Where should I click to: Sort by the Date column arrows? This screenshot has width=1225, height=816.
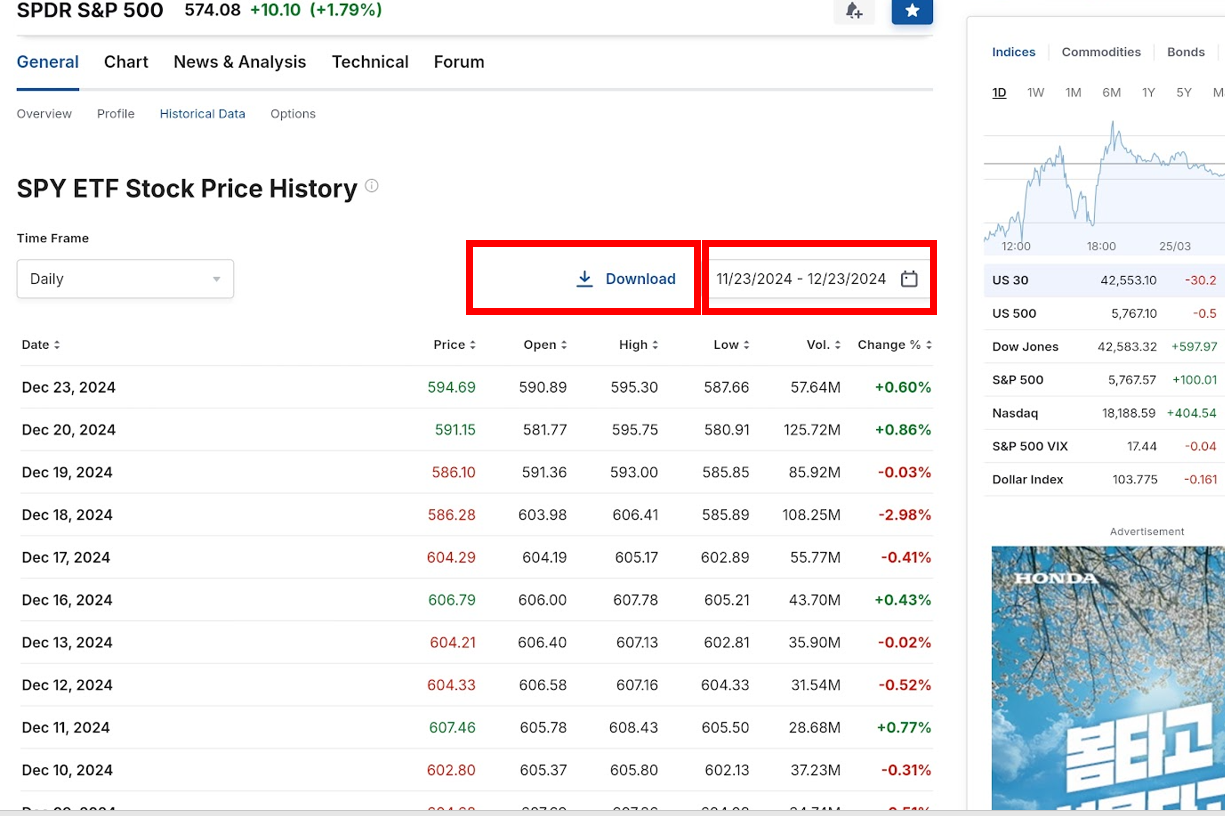[57, 345]
